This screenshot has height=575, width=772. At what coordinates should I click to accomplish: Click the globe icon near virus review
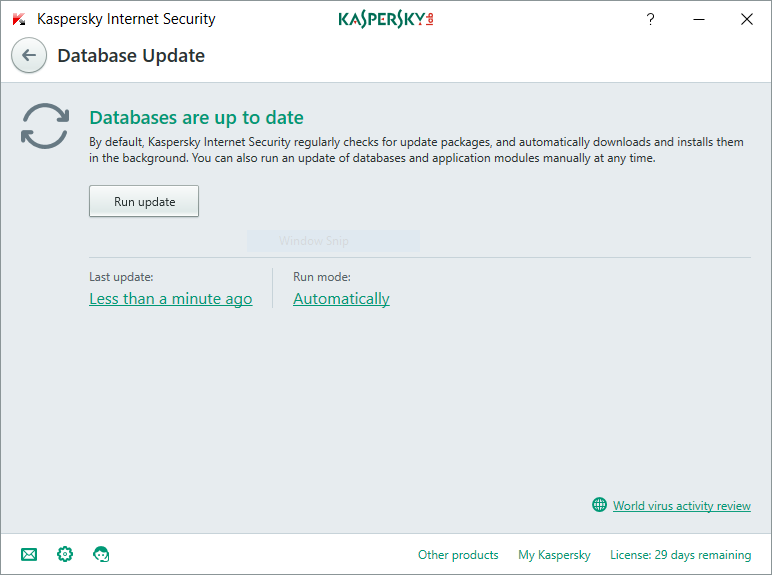599,505
